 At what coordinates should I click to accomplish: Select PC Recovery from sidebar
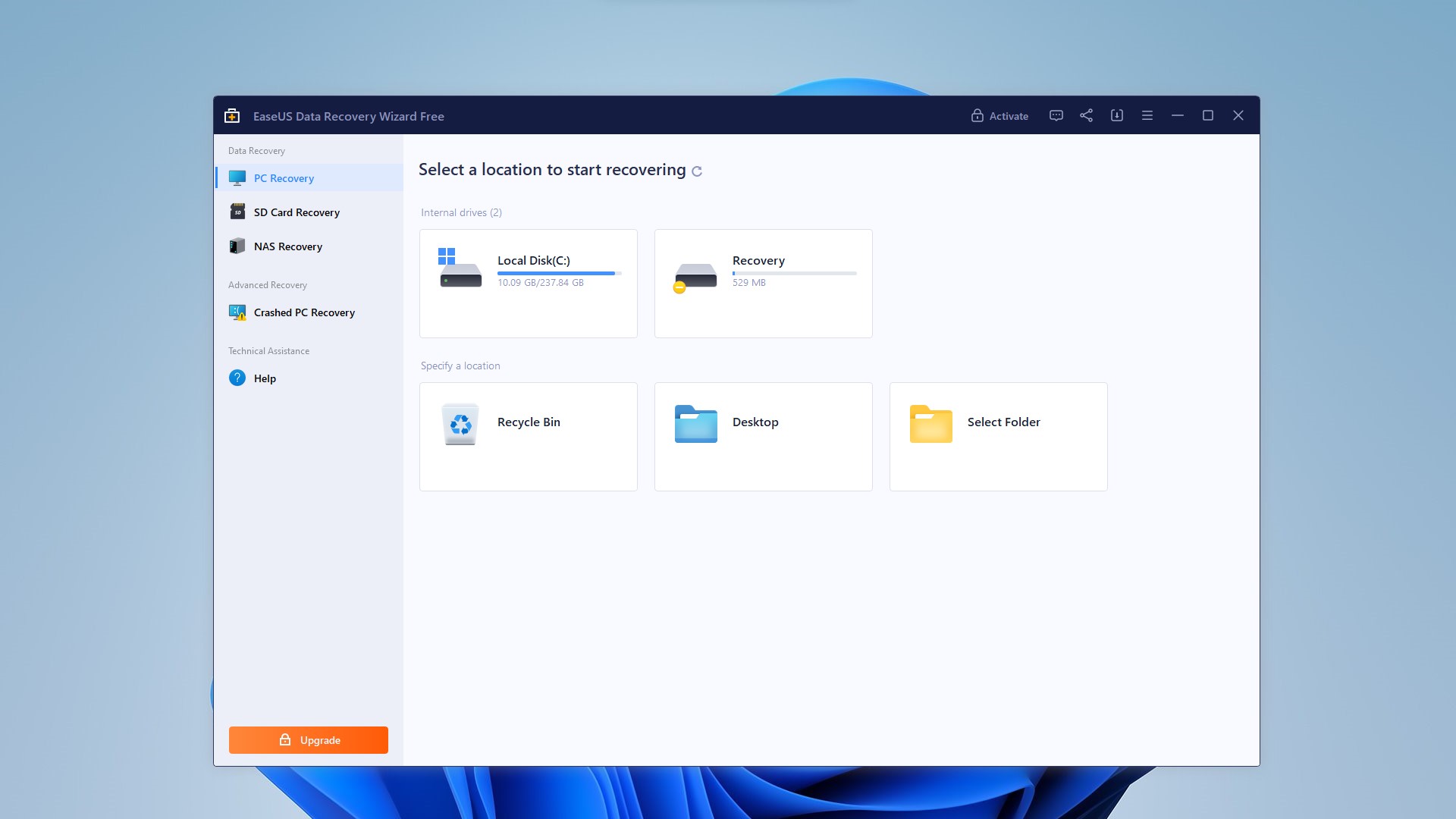284,178
